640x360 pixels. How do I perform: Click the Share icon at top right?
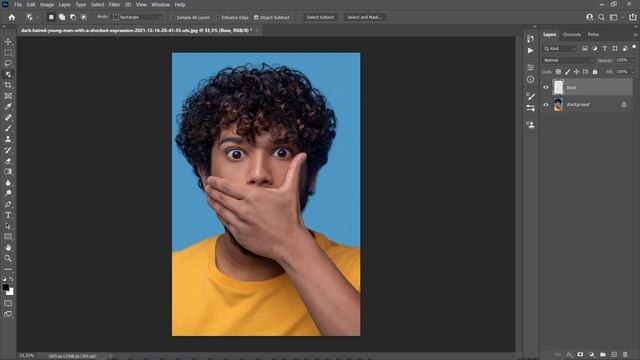tap(632, 17)
